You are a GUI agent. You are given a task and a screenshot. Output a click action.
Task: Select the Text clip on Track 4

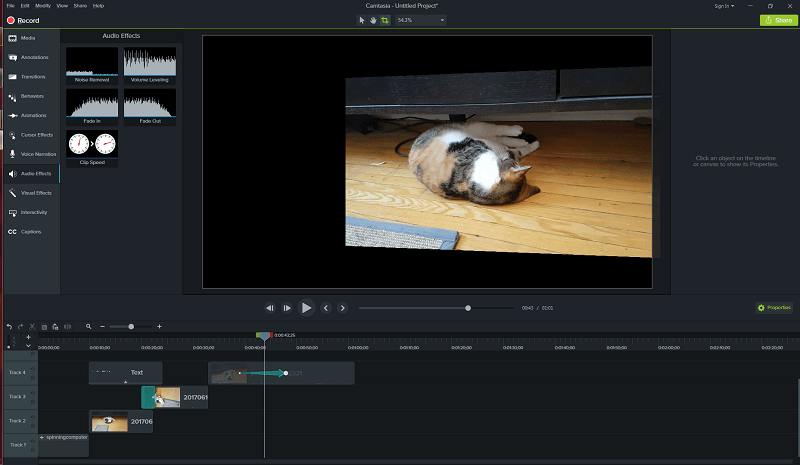[x=126, y=373]
